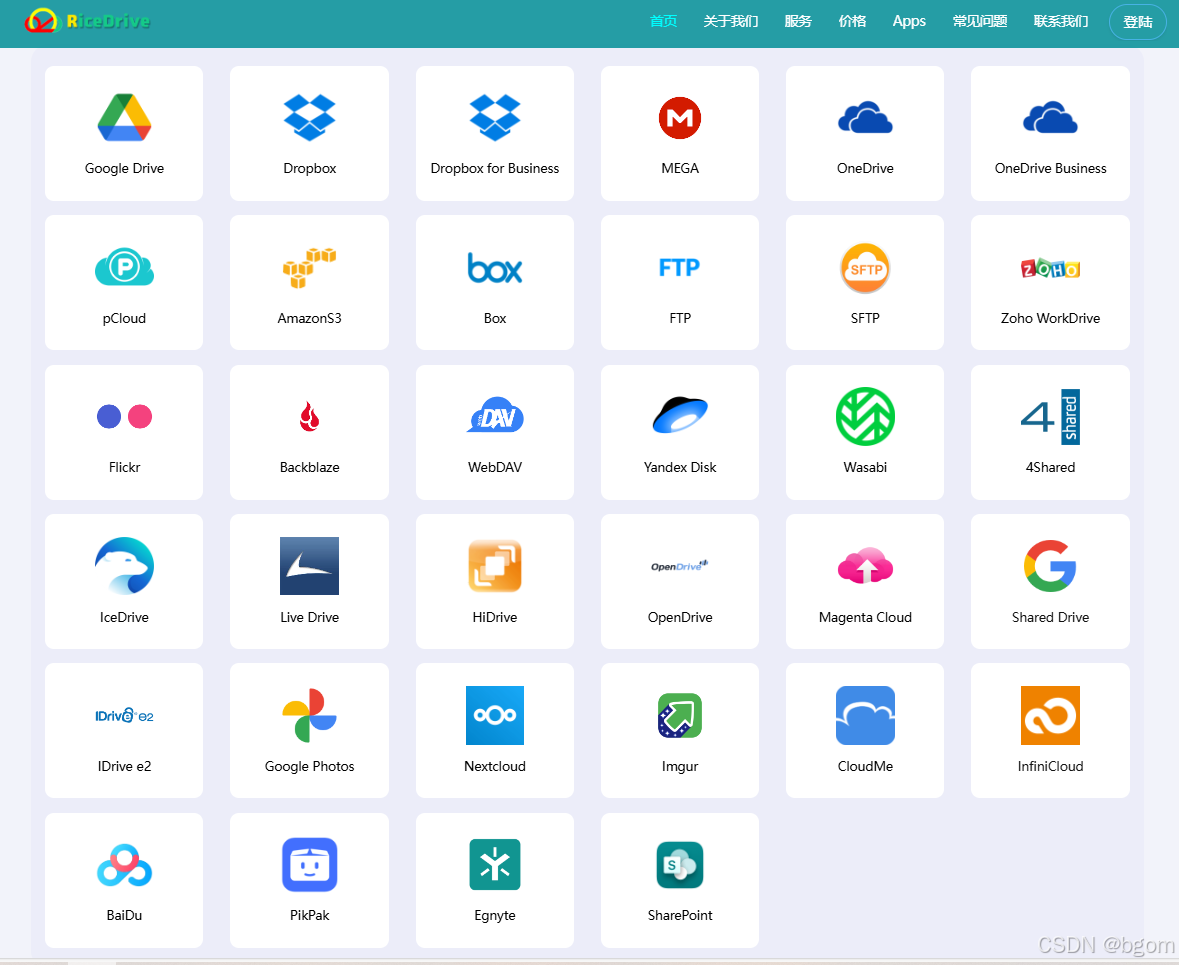The image size is (1179, 965).
Task: Open the 服务 menu item
Action: [x=798, y=21]
